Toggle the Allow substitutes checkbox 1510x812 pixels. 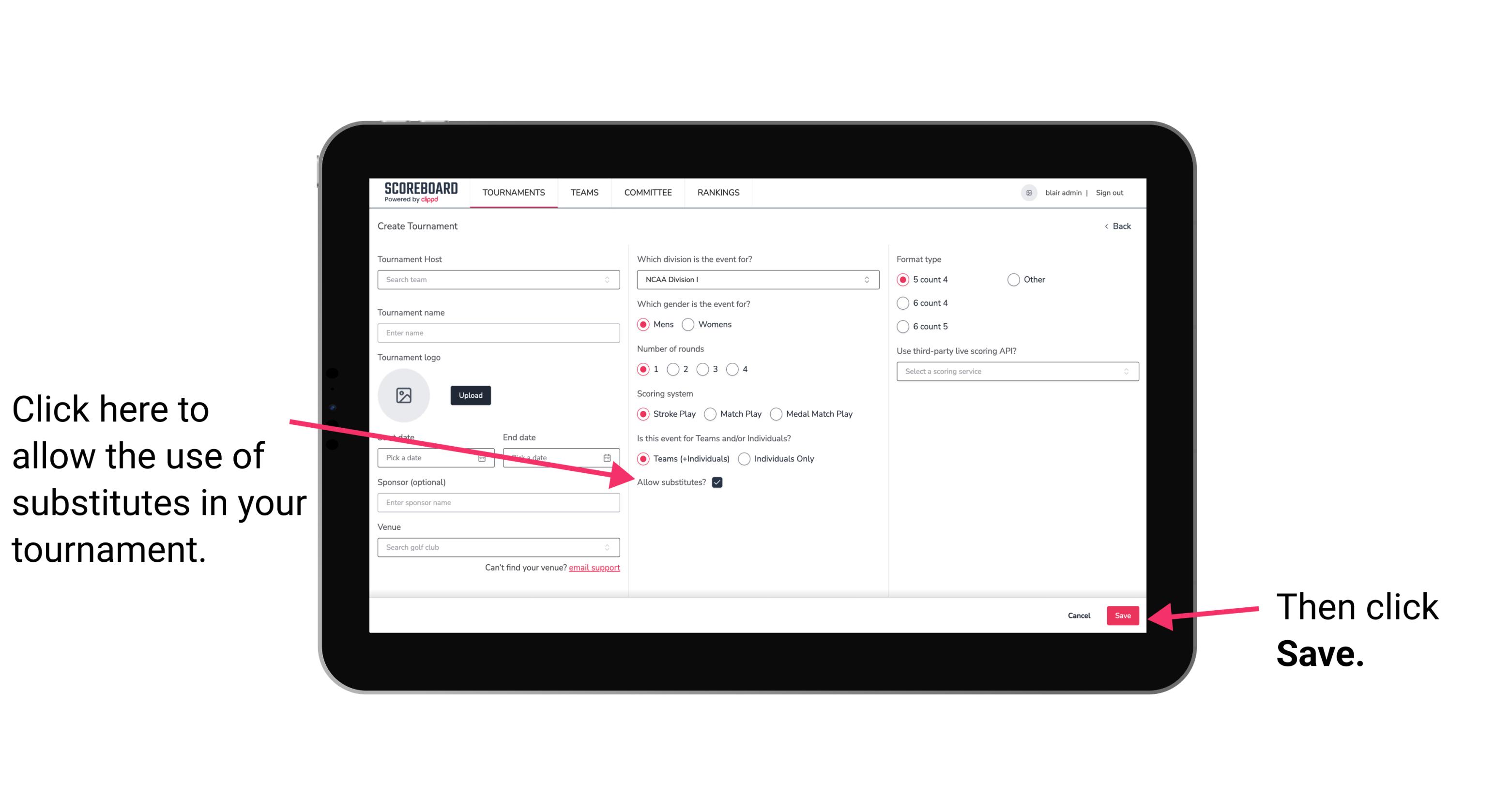coord(720,482)
